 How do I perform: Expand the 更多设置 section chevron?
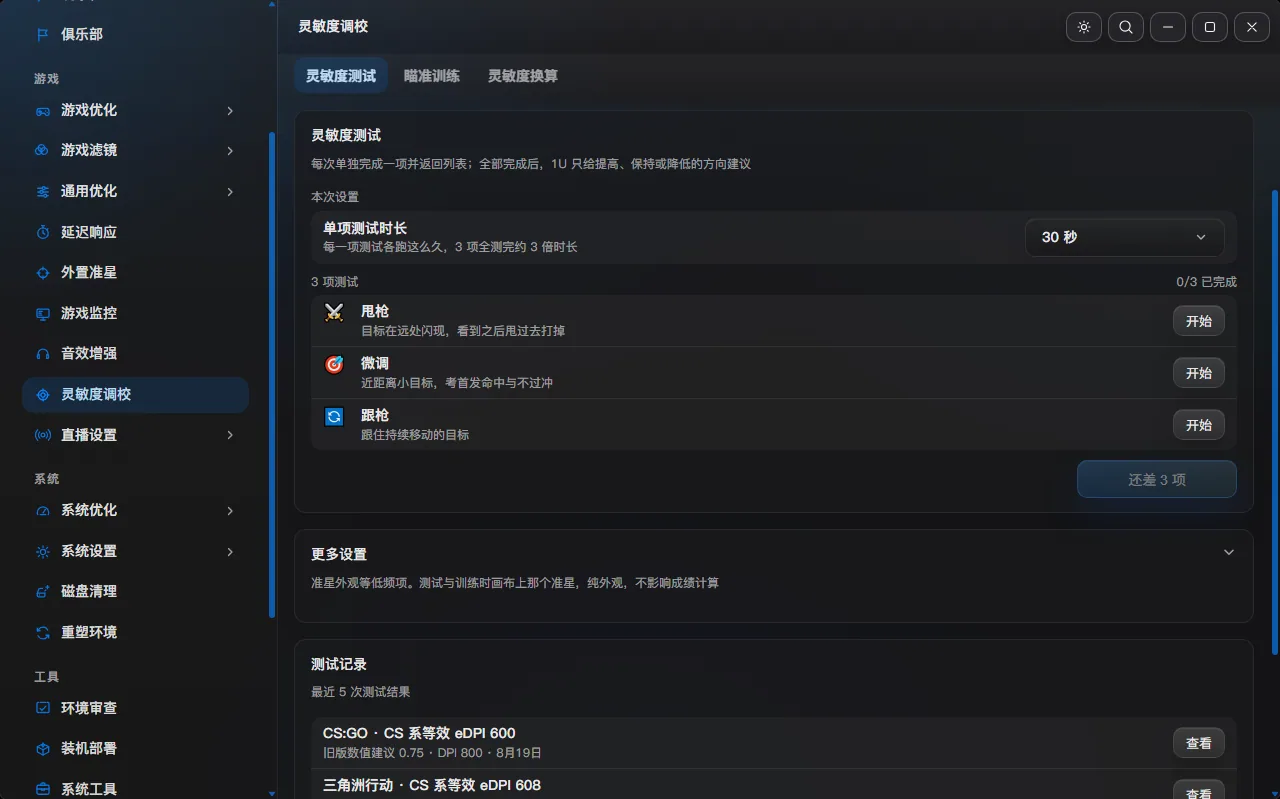(1229, 552)
